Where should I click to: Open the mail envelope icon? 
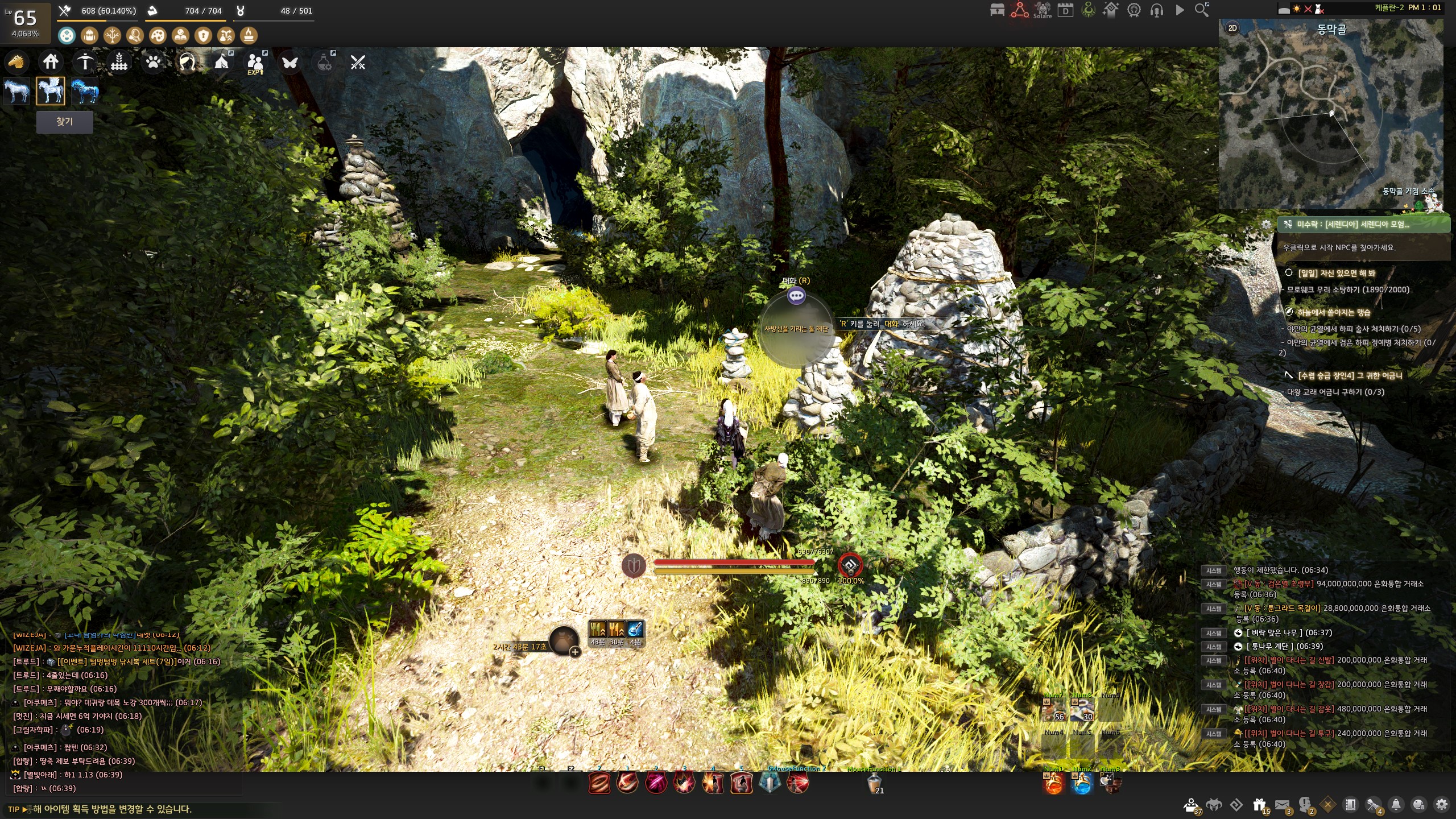(1282, 804)
